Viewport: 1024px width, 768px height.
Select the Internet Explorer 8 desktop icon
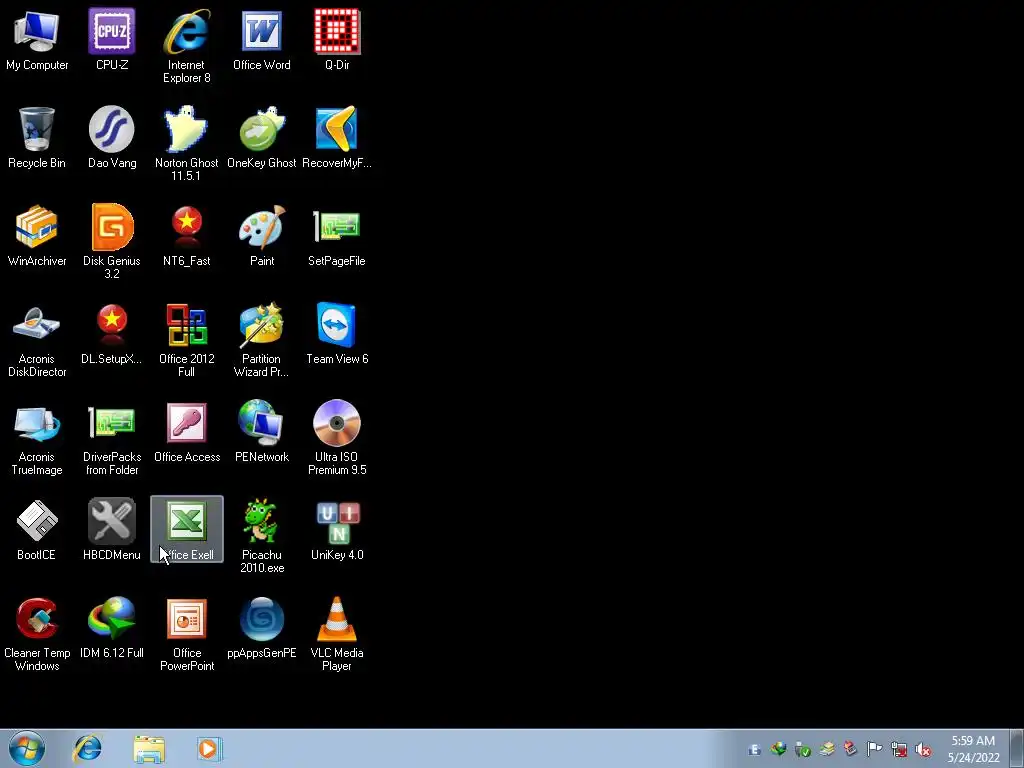pos(187,46)
